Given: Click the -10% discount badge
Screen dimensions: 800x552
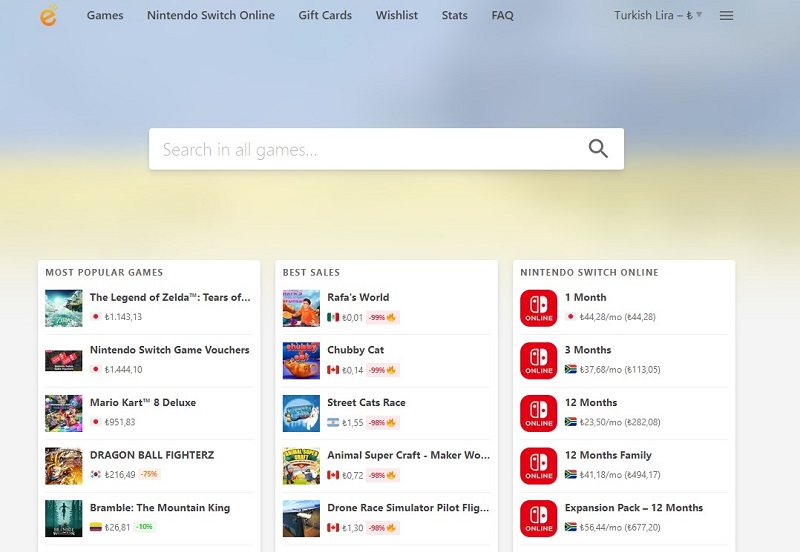Looking at the screenshot, I should tap(144, 527).
